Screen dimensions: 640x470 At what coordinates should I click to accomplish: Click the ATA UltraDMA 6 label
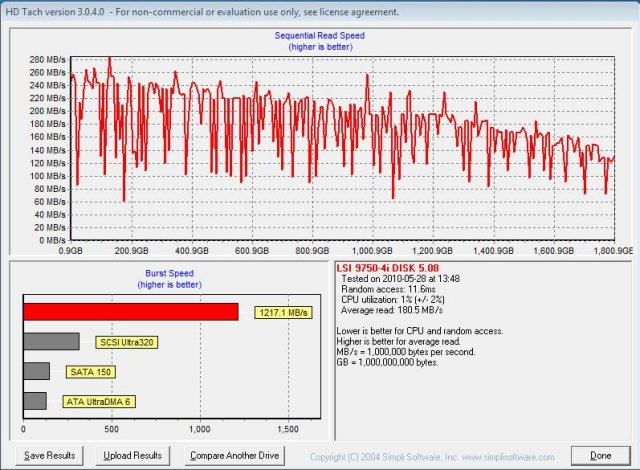click(98, 402)
